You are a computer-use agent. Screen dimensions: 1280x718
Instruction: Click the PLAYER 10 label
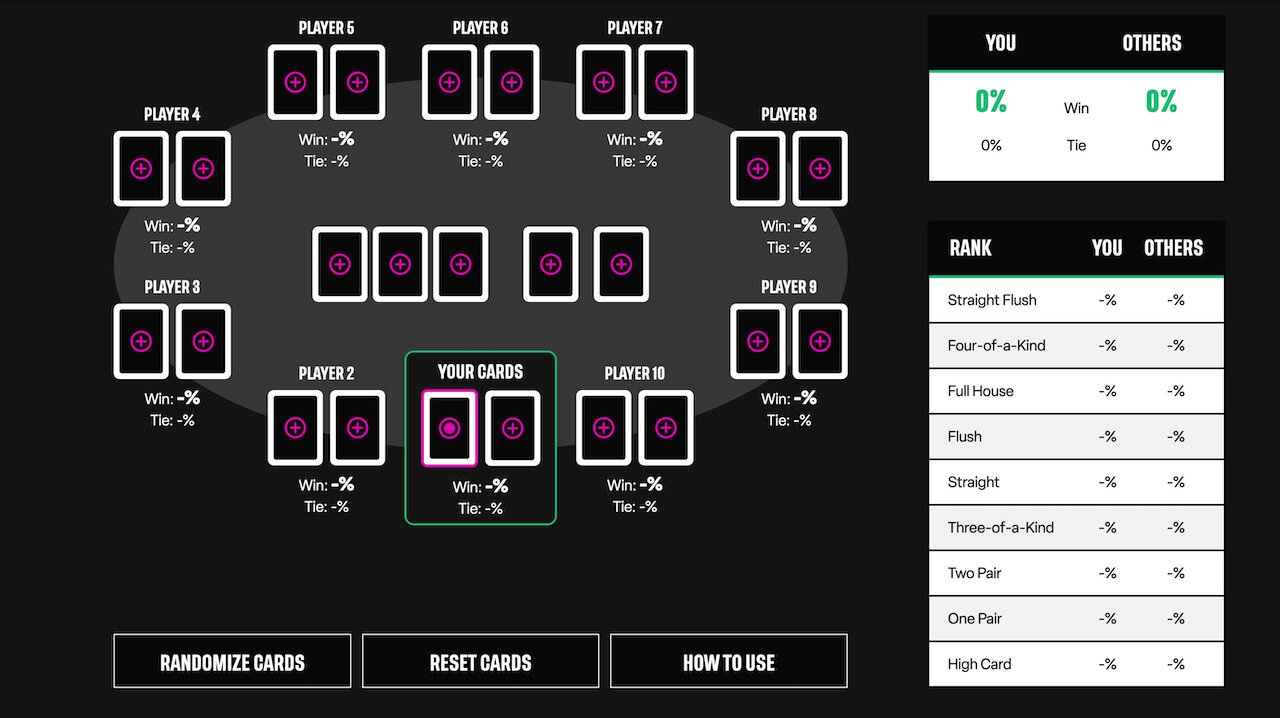[x=634, y=373]
